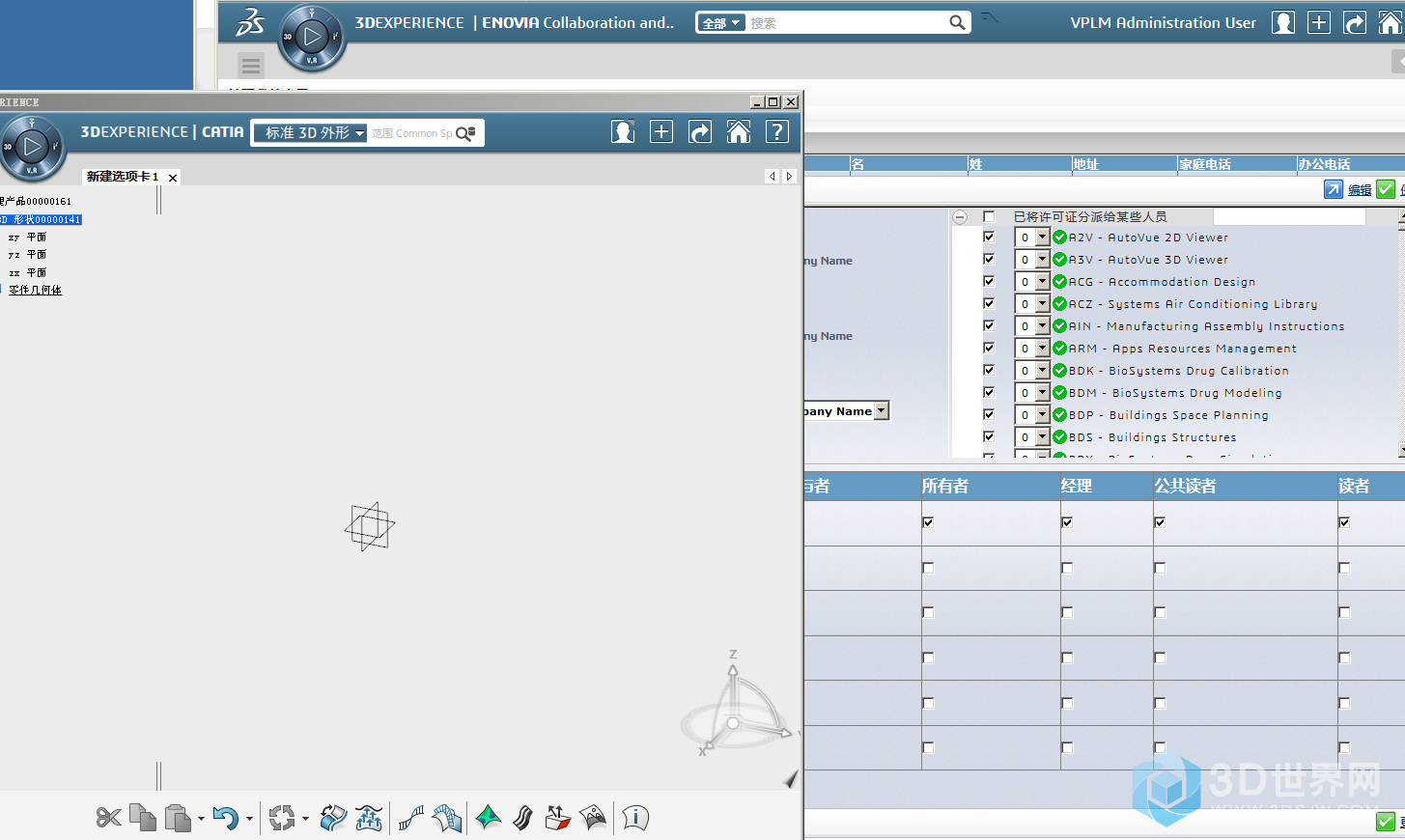Toggle checkbox for ACG - Accommodation Design
This screenshot has width=1405, height=840.
pyautogui.click(x=989, y=281)
